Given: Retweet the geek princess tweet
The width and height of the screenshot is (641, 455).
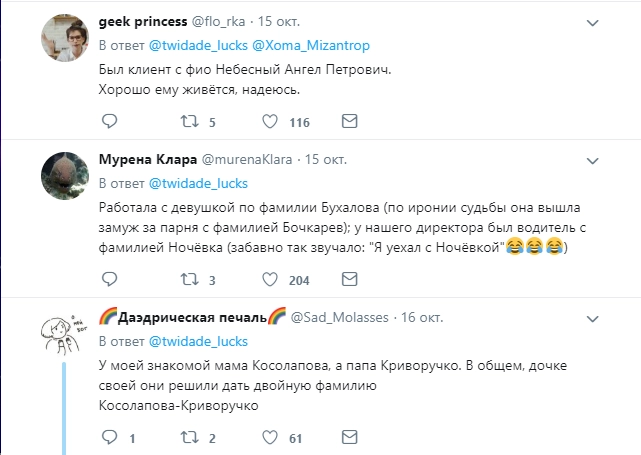Looking at the screenshot, I should (x=188, y=122).
